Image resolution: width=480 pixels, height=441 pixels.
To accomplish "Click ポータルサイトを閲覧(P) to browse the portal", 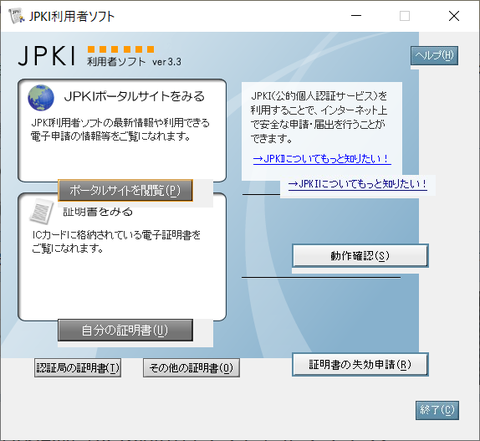I will tap(125, 190).
